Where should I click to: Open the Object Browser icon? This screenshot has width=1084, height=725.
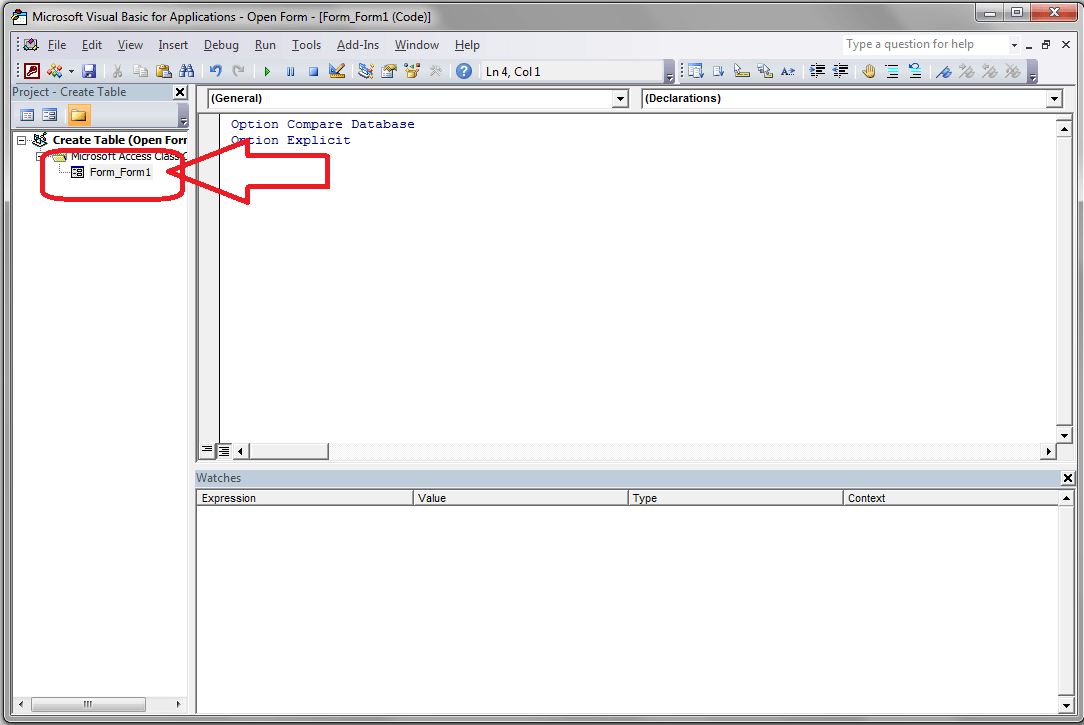[412, 70]
